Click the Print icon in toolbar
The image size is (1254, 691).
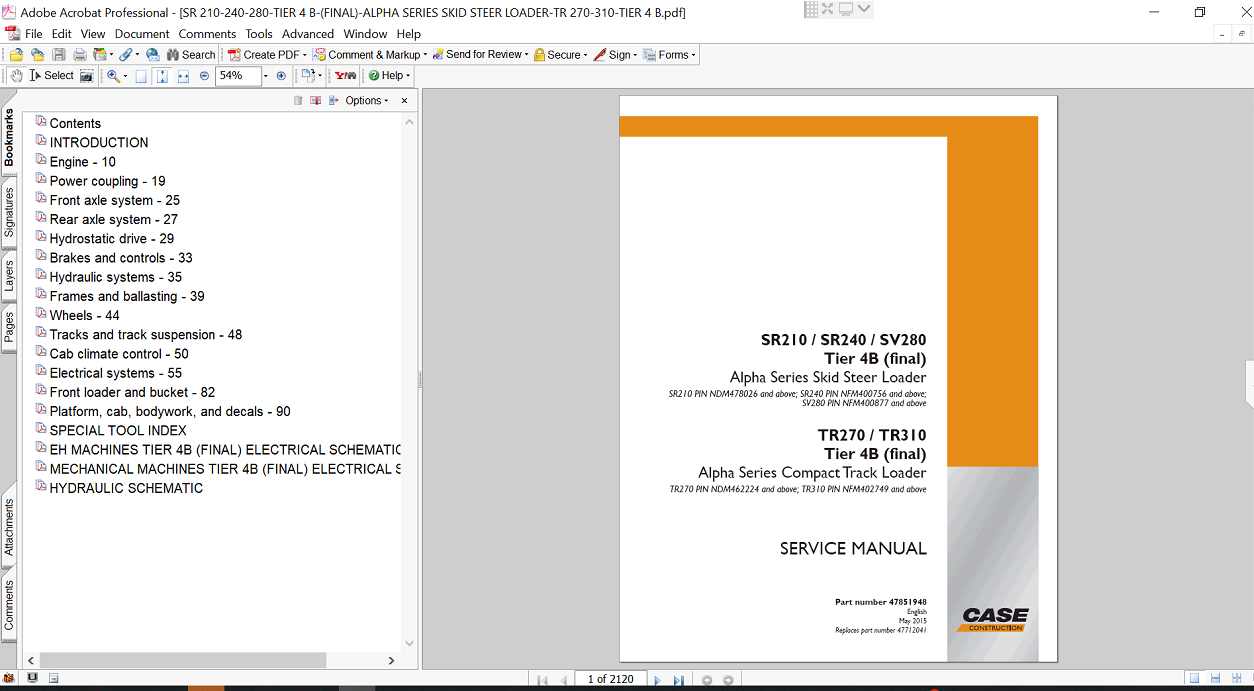pyautogui.click(x=78, y=55)
